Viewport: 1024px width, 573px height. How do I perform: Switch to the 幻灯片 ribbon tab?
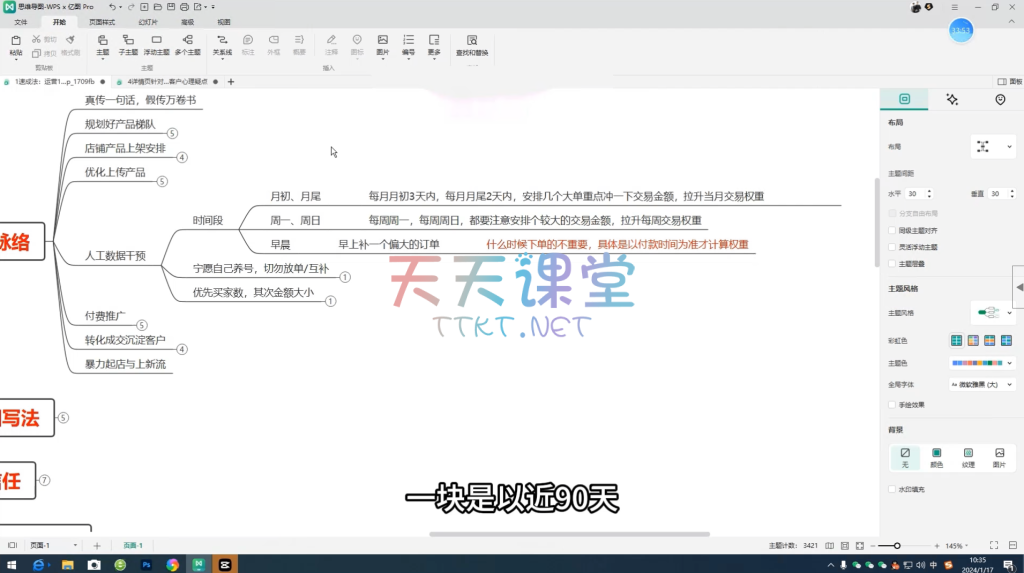click(148, 21)
